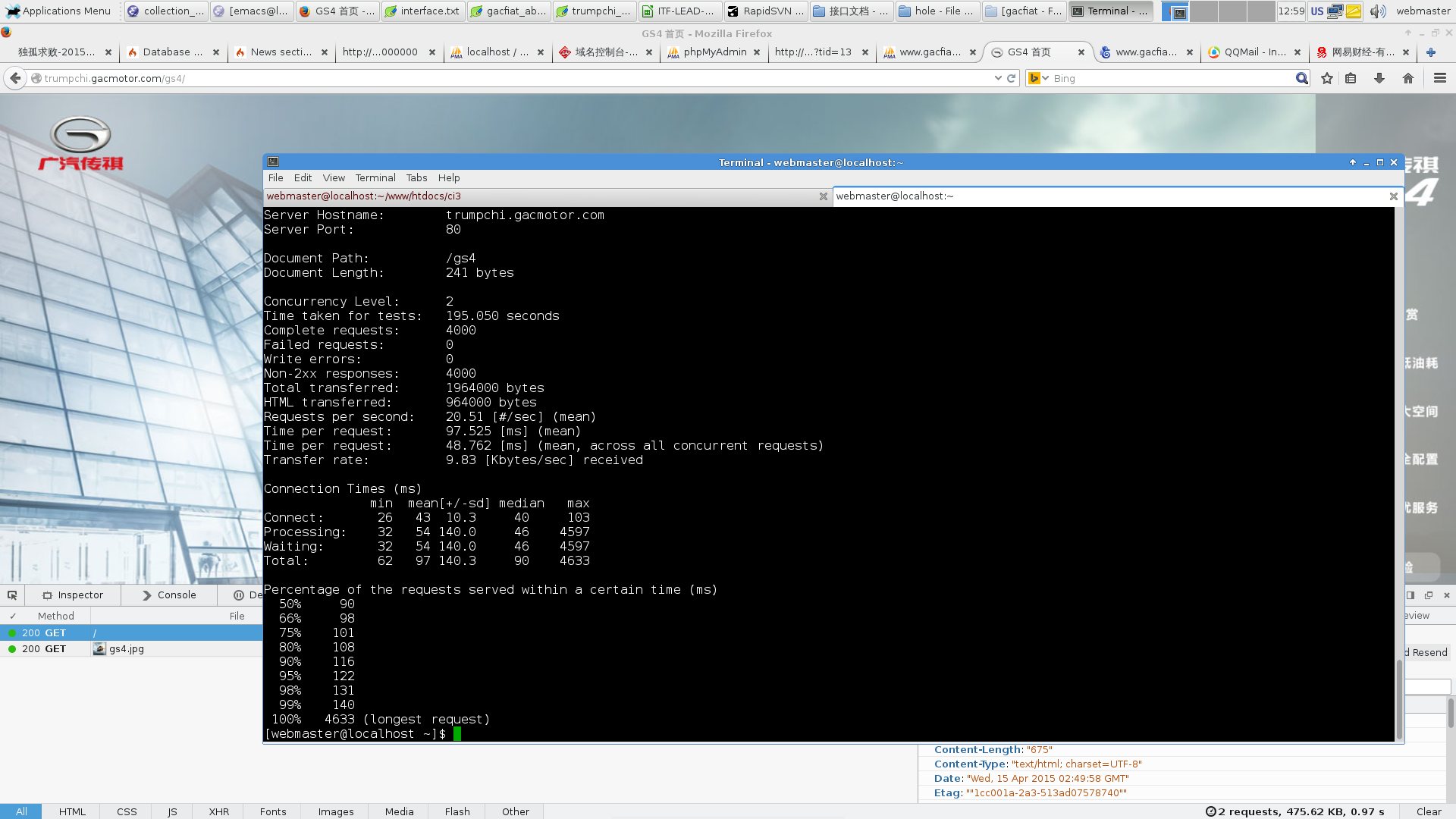Click the requests summary in status bar
Image resolution: width=1456 pixels, height=819 pixels.
tap(1295, 811)
